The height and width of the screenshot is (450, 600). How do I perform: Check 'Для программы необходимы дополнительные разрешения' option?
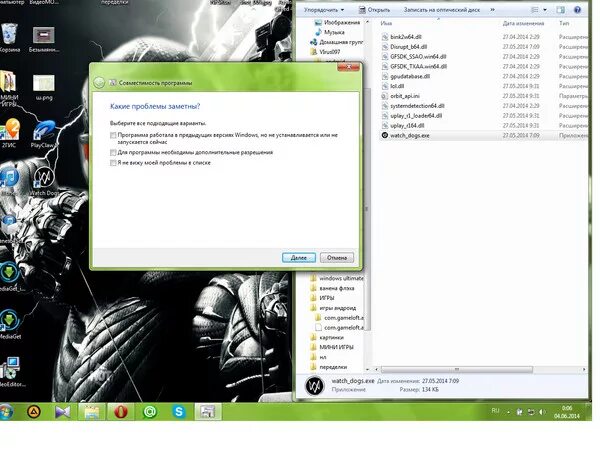point(113,153)
